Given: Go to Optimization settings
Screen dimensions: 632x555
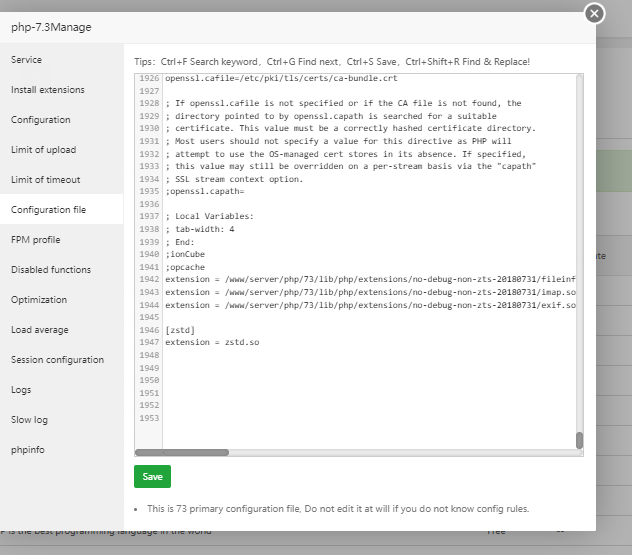Looking at the screenshot, I should coord(39,300).
